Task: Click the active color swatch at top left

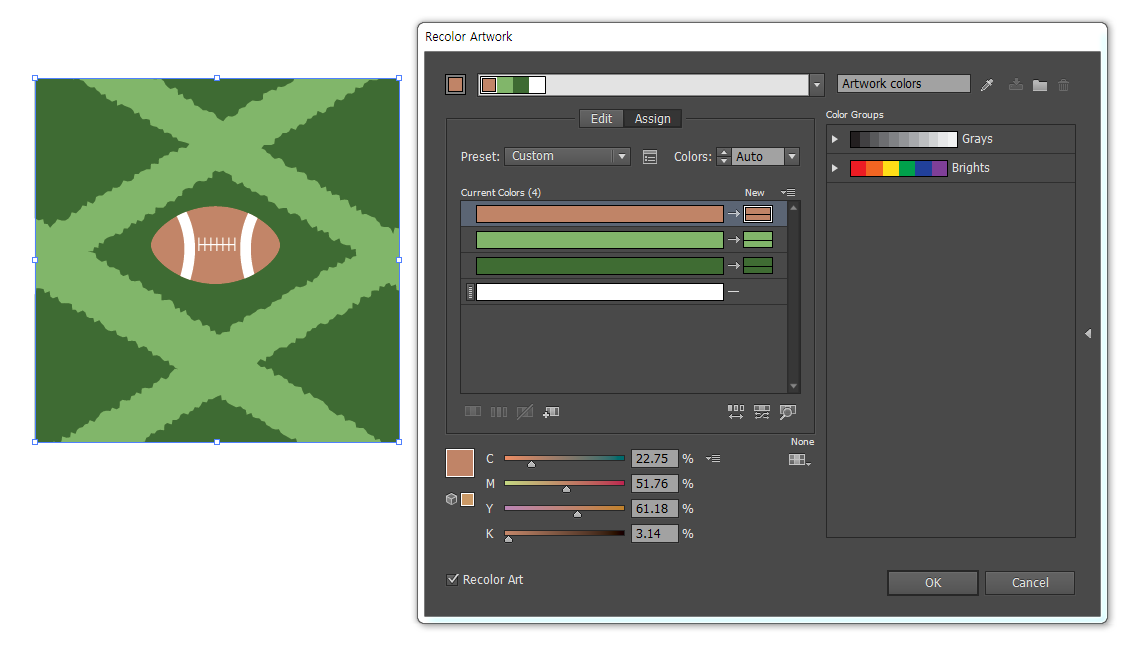Action: [455, 85]
